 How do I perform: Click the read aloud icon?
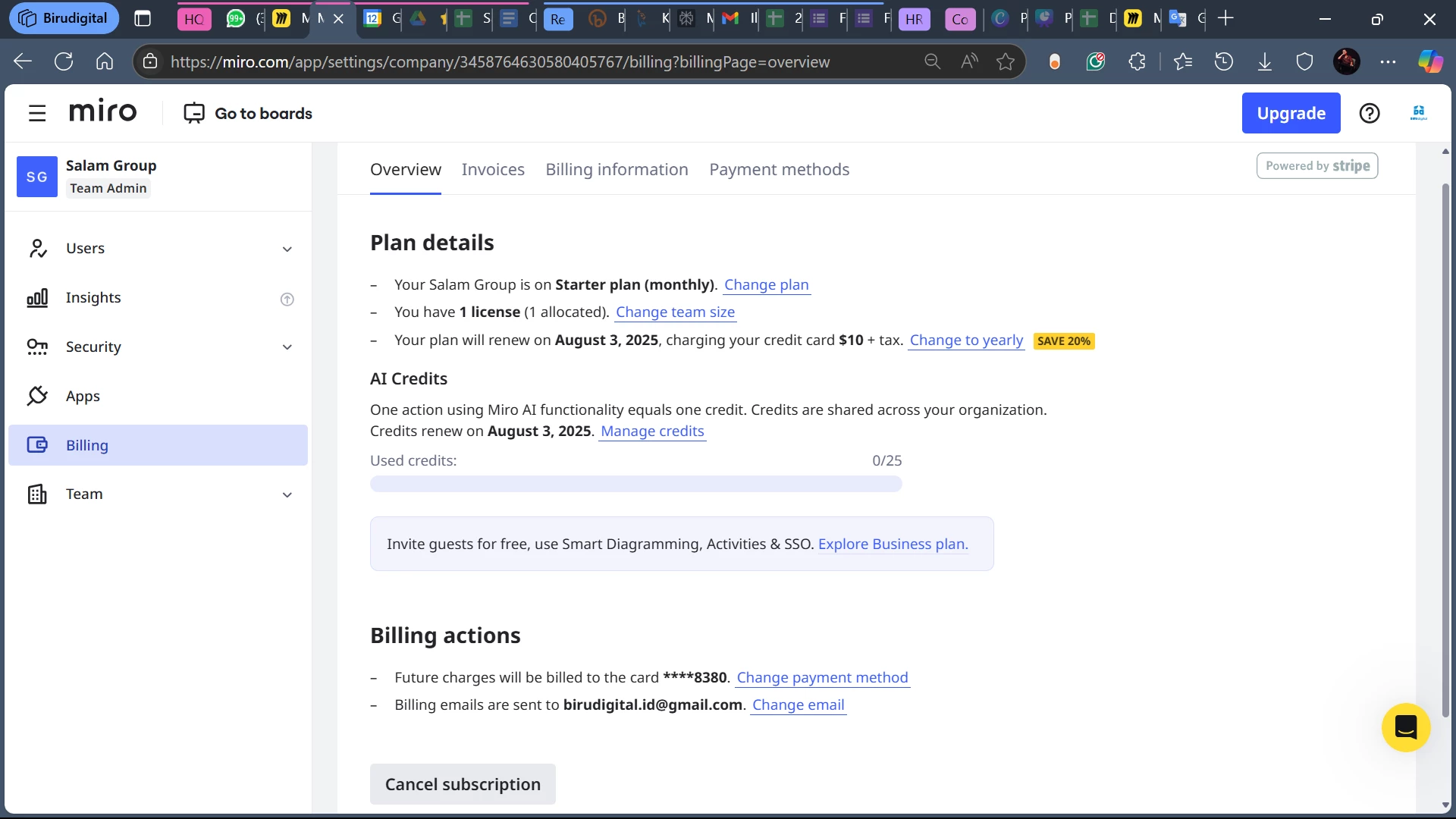click(x=969, y=61)
